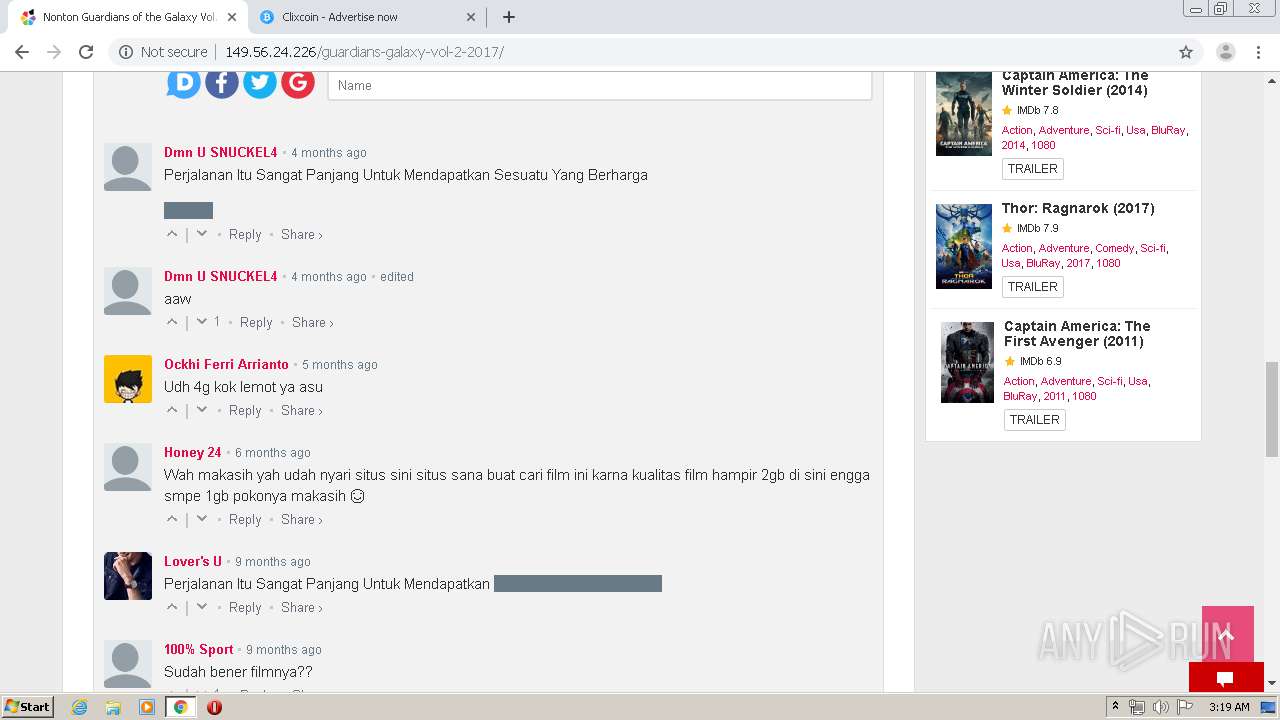The height and width of the screenshot is (720, 1280).
Task: Reply to Honey 24's comment
Action: pos(245,519)
